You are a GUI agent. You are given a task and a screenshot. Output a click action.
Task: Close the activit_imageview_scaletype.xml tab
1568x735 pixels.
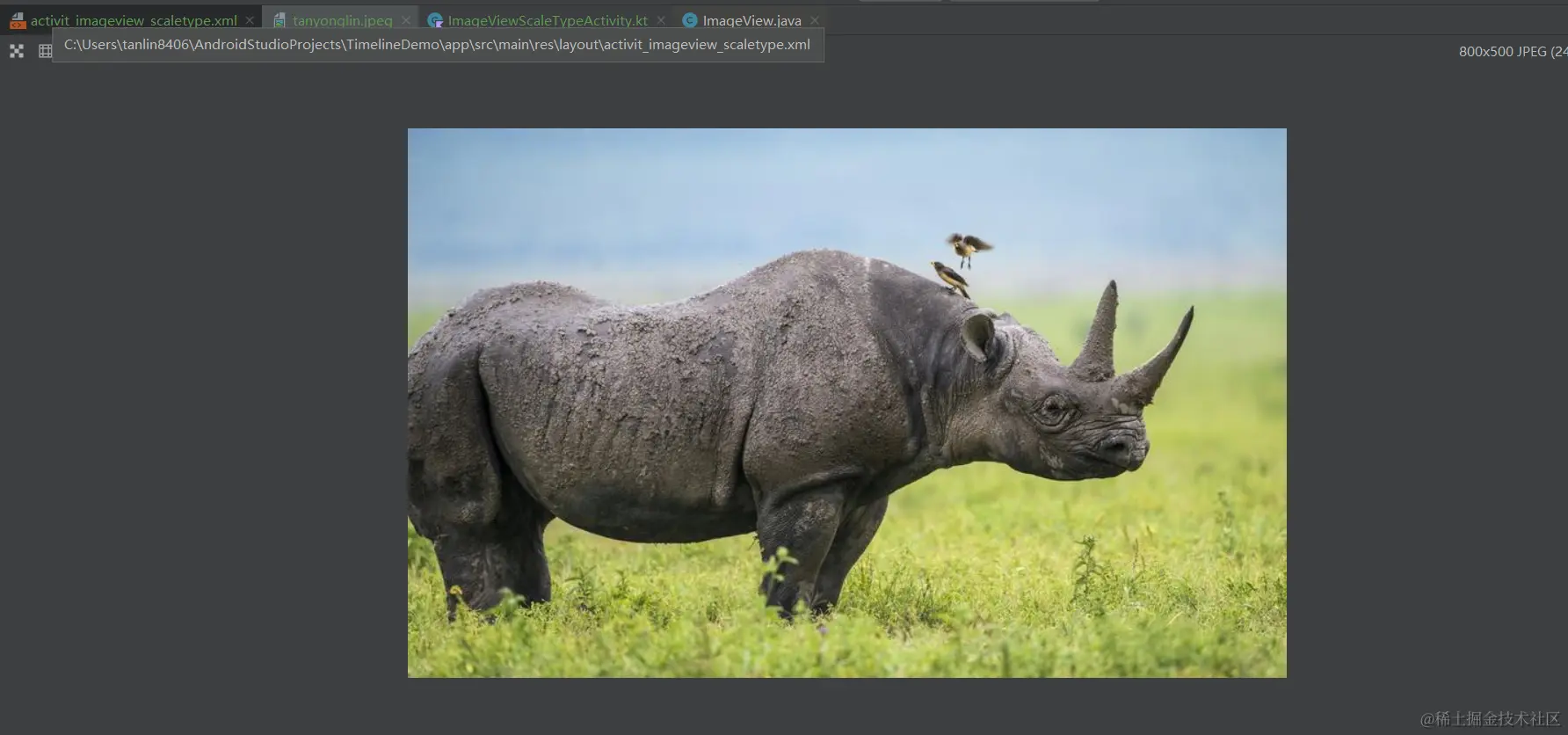click(250, 20)
